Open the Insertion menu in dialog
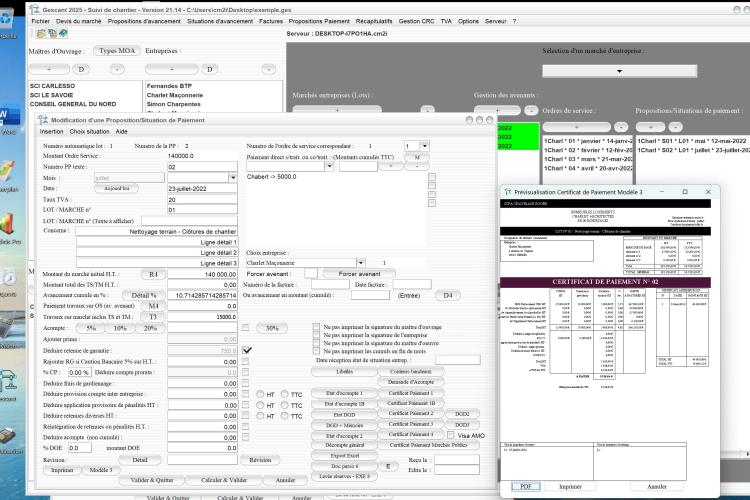750x500 pixels. [52, 132]
